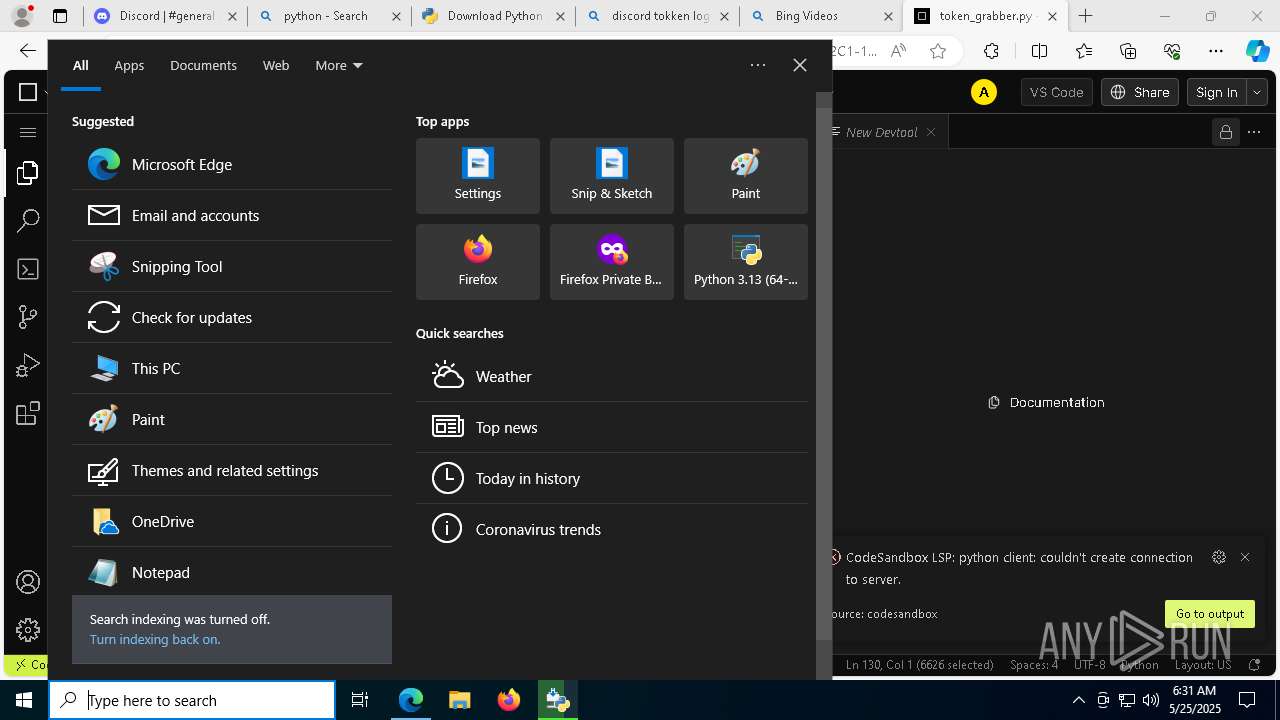The height and width of the screenshot is (720, 1280).
Task: Switch to All search filter tab
Action: (x=81, y=65)
